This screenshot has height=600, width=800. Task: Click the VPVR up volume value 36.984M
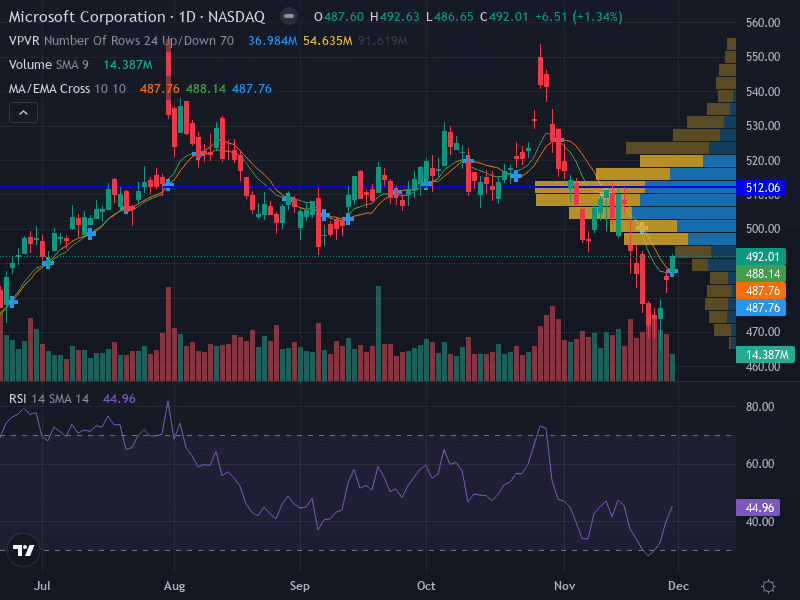click(272, 41)
